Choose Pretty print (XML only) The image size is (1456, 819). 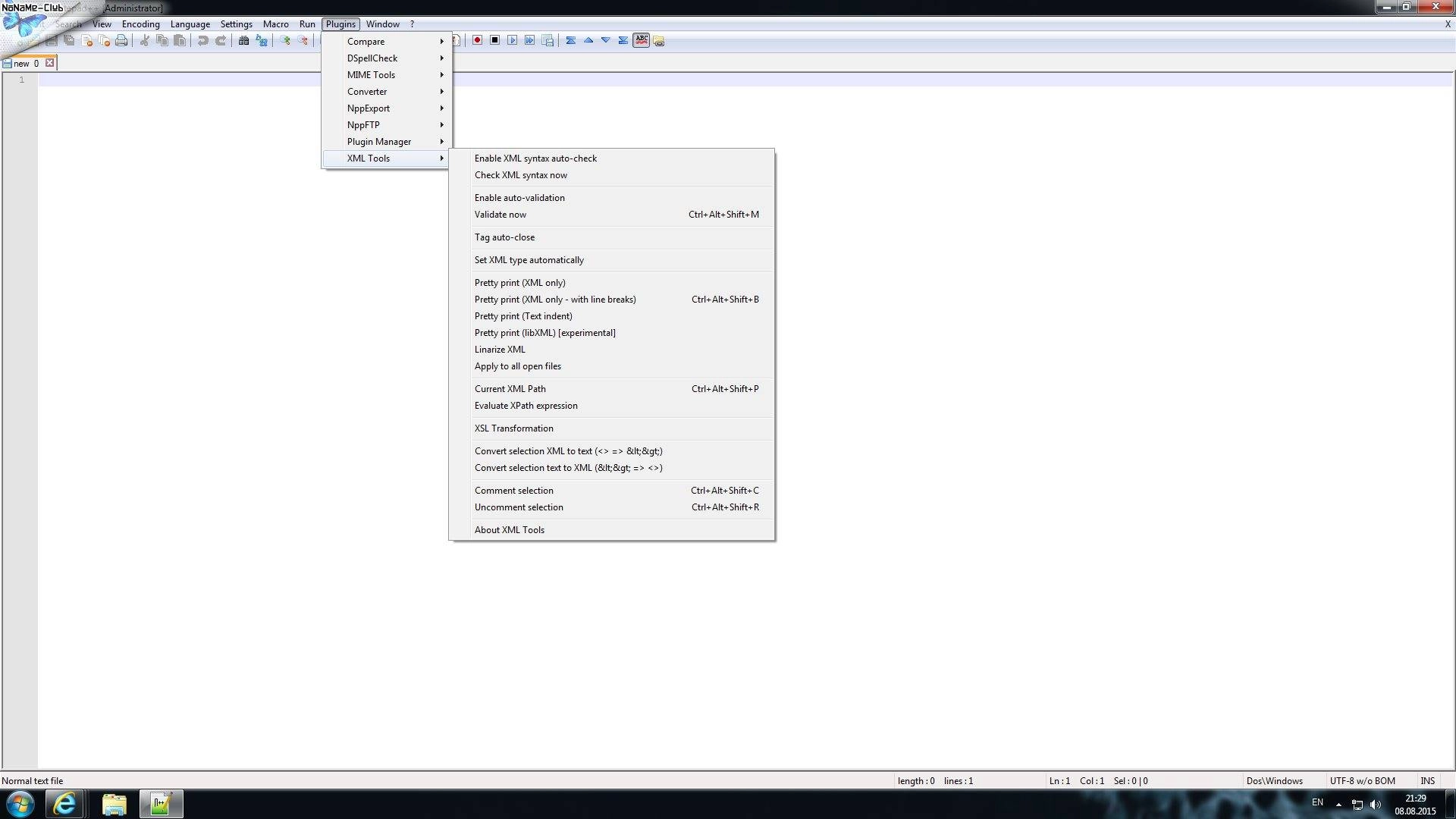click(611, 283)
